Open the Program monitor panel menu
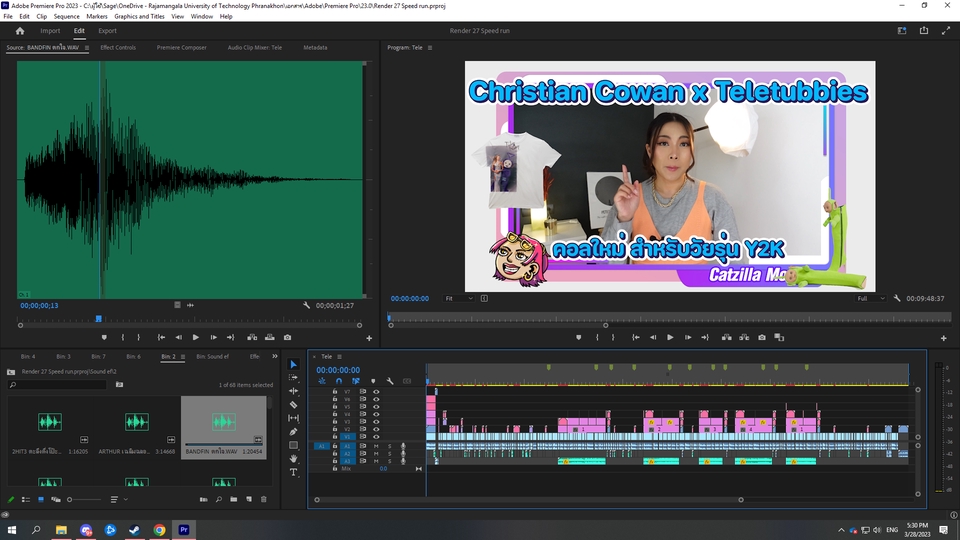The height and width of the screenshot is (540, 960). click(430, 48)
